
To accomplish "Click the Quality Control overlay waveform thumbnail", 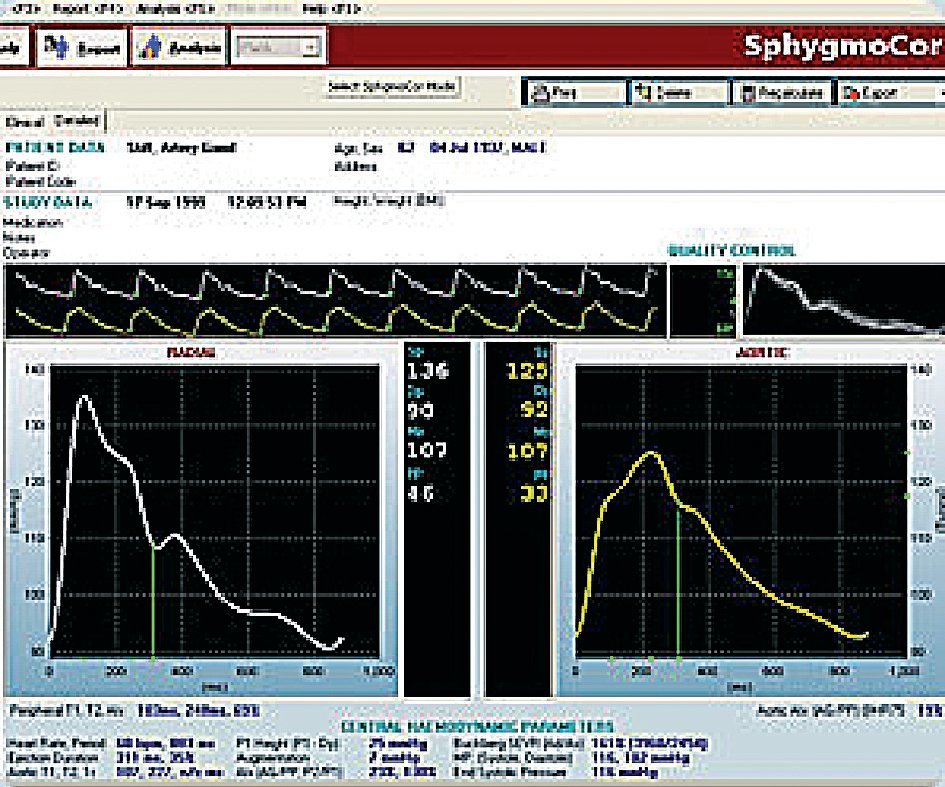I will pos(846,299).
